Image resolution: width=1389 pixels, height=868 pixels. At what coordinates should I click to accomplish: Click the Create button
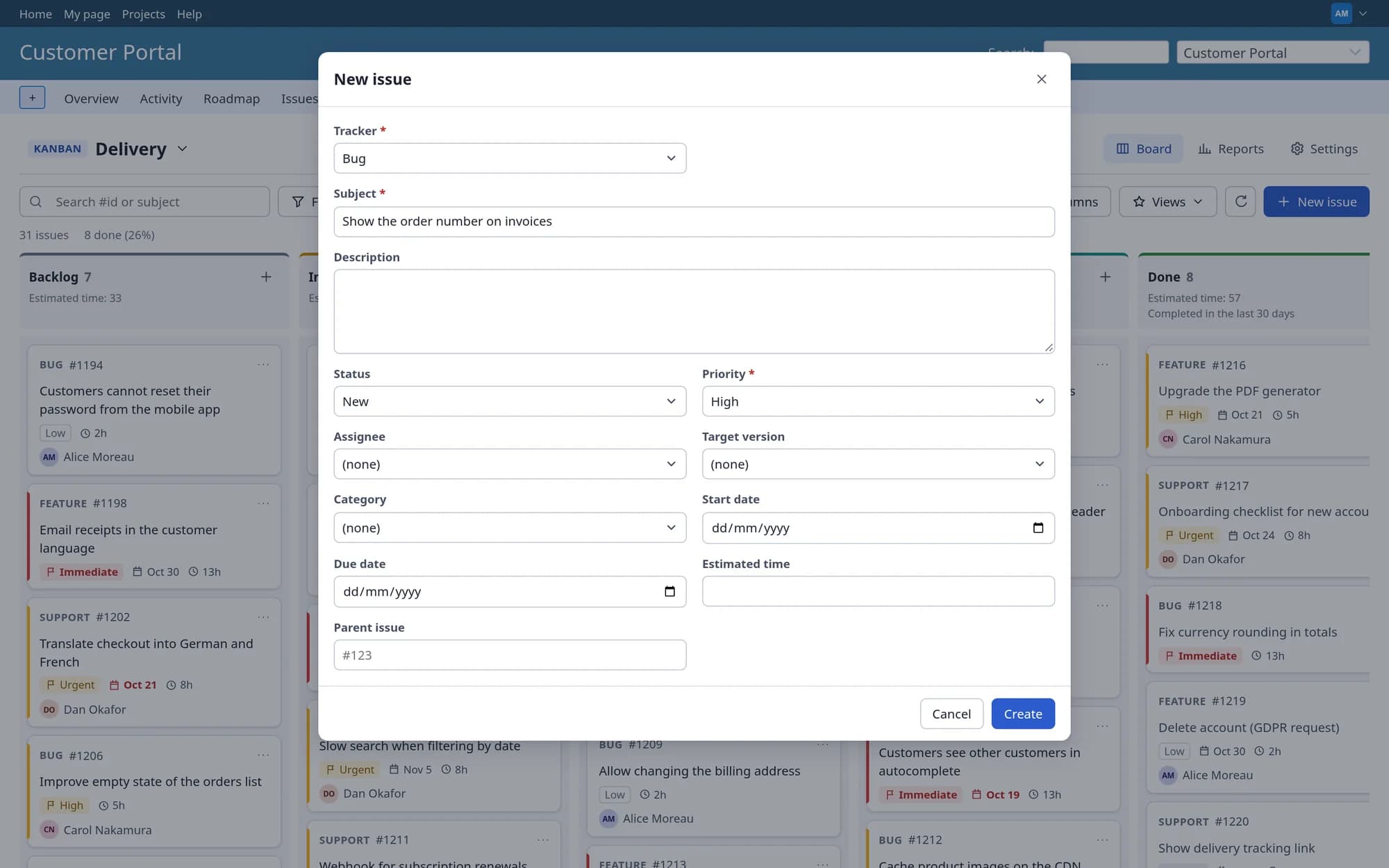[x=1022, y=714]
